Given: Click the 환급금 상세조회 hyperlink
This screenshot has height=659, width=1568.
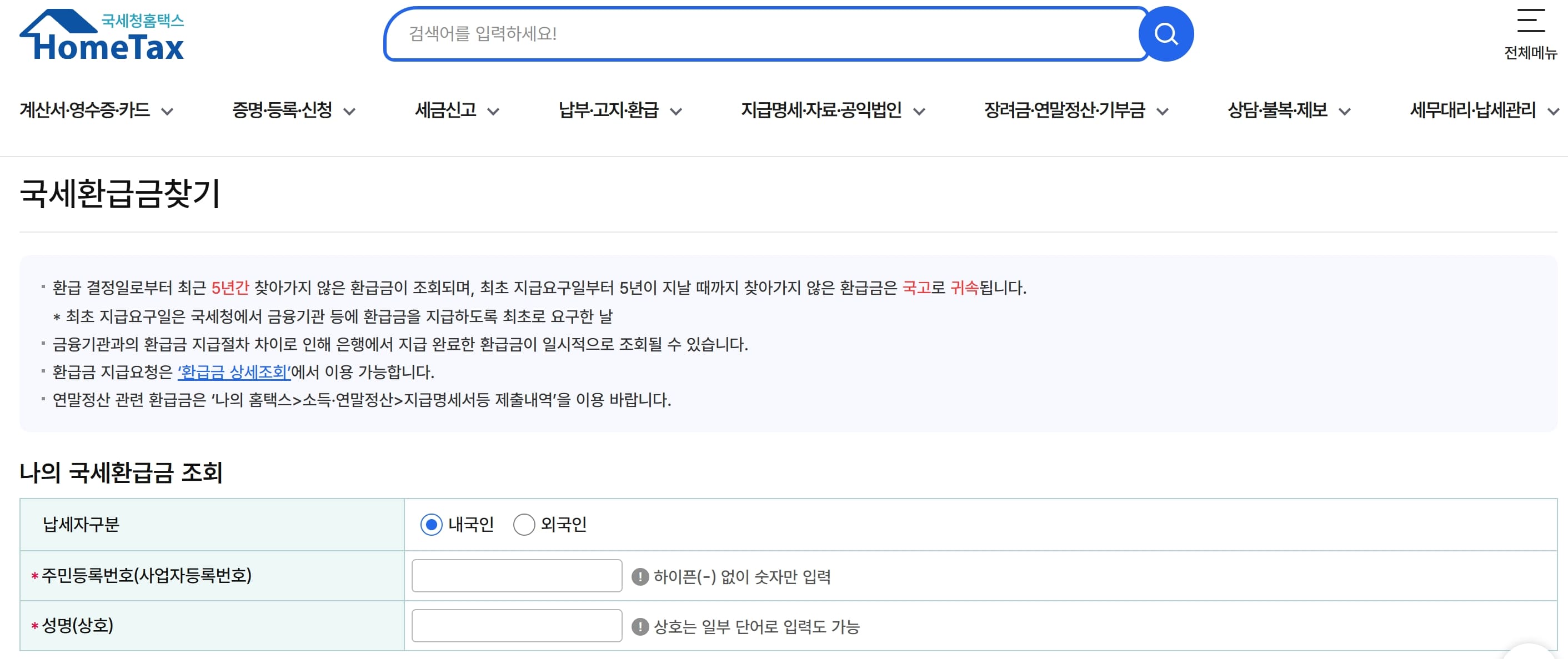Looking at the screenshot, I should click(234, 371).
